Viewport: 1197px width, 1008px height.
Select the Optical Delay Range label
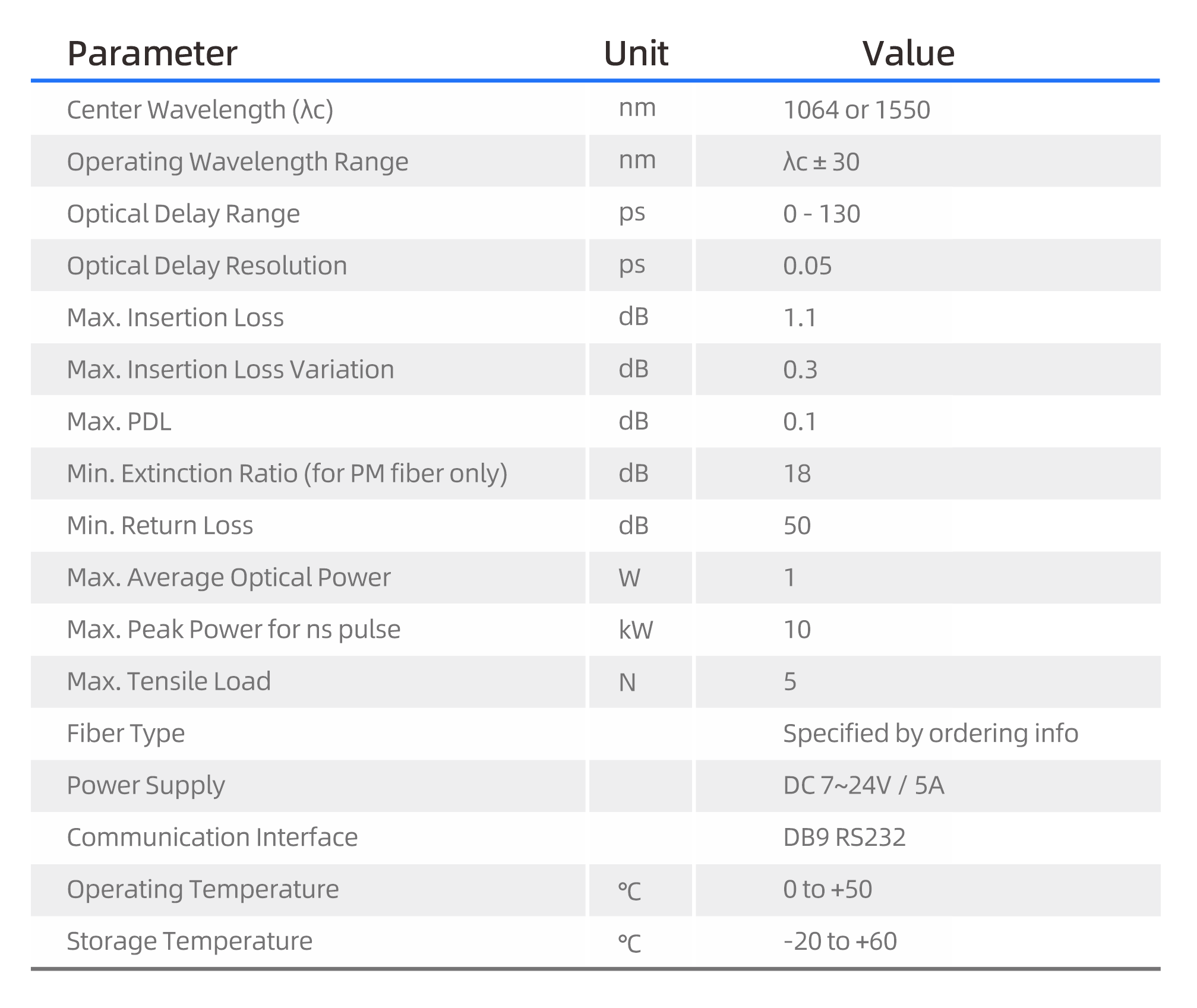point(183,214)
